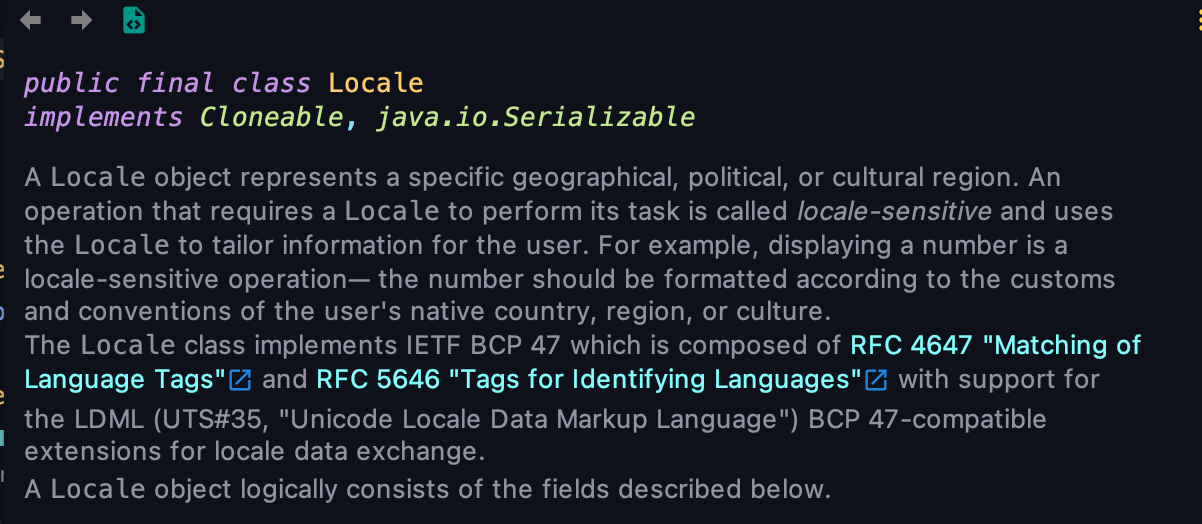Click the "implements" keyword
The image size is (1202, 524).
point(103,117)
